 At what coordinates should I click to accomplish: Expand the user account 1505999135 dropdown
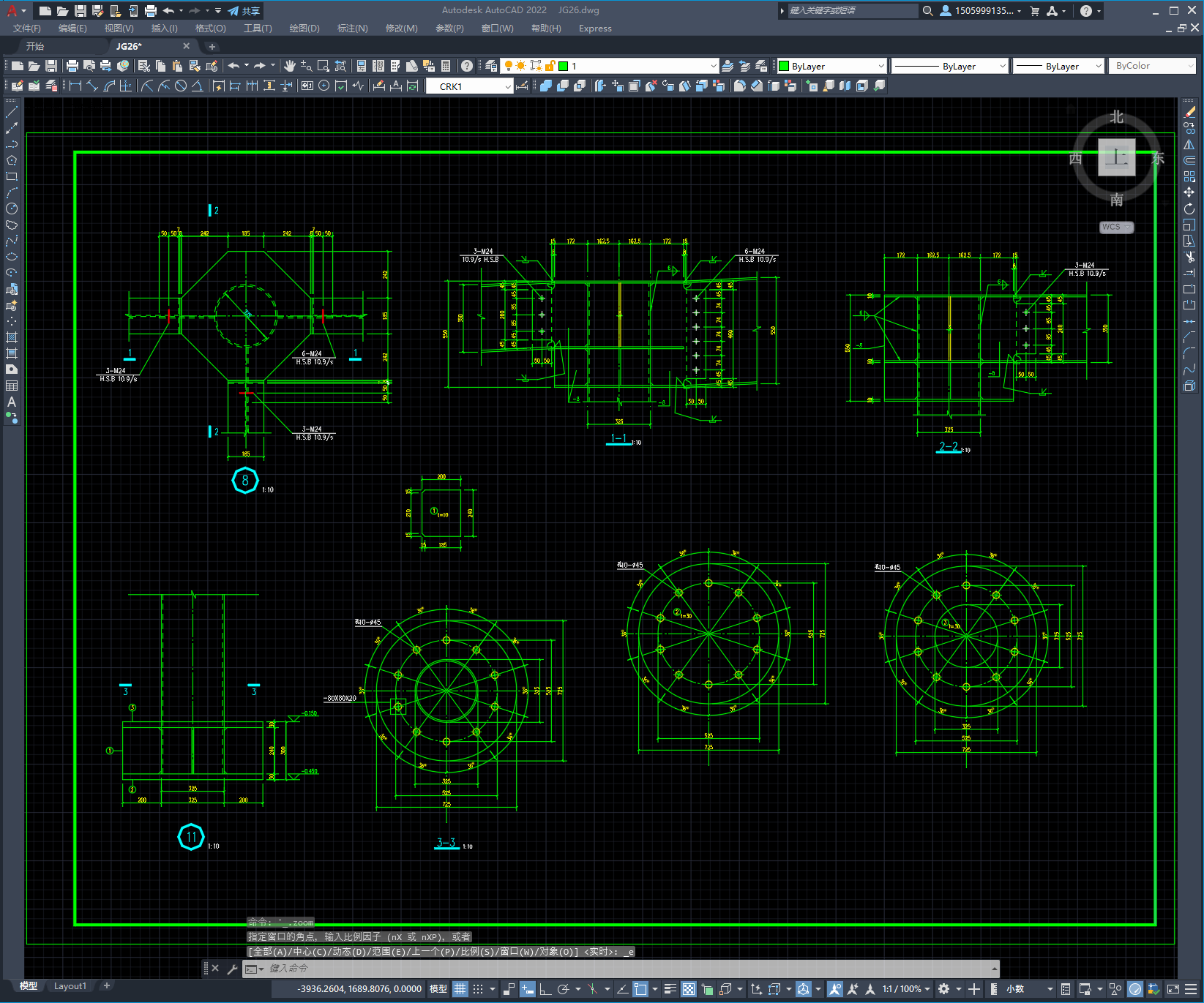point(981,11)
